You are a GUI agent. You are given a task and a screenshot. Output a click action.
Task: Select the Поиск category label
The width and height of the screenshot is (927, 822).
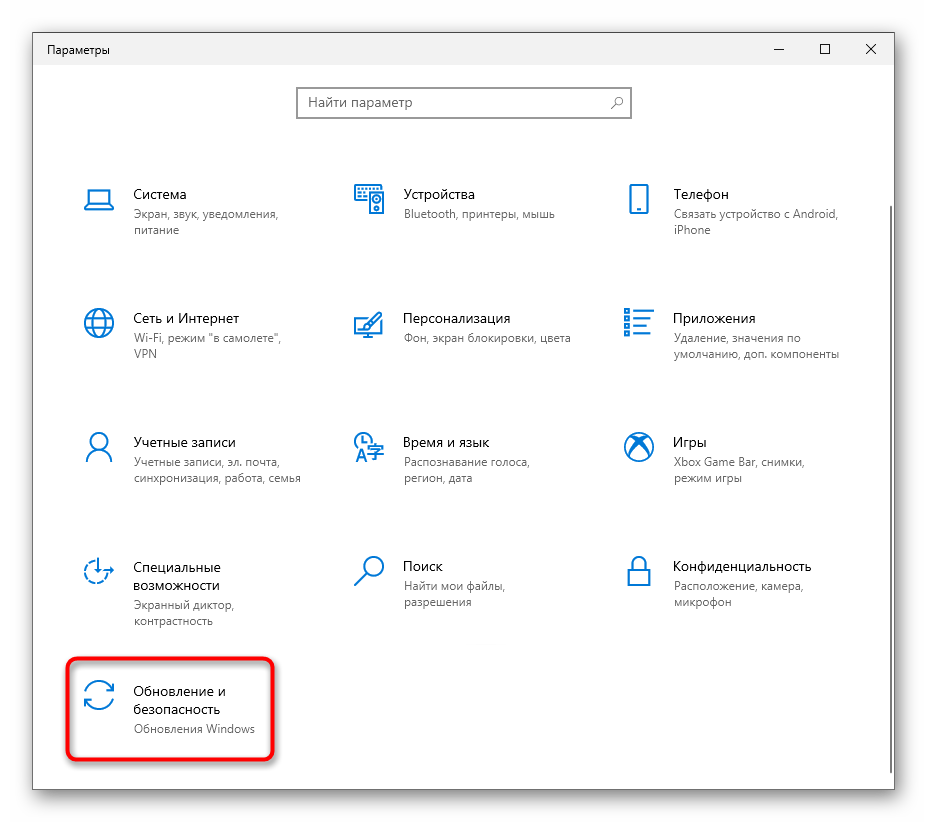(423, 566)
